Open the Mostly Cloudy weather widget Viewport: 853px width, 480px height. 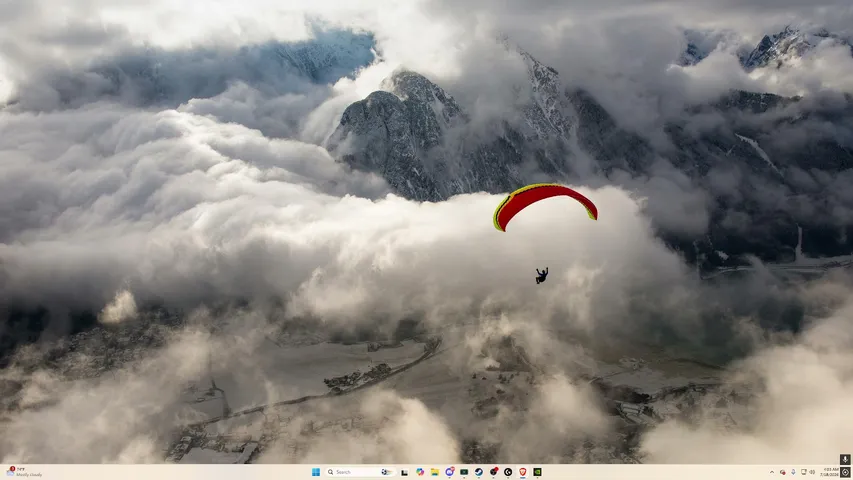pos(24,472)
